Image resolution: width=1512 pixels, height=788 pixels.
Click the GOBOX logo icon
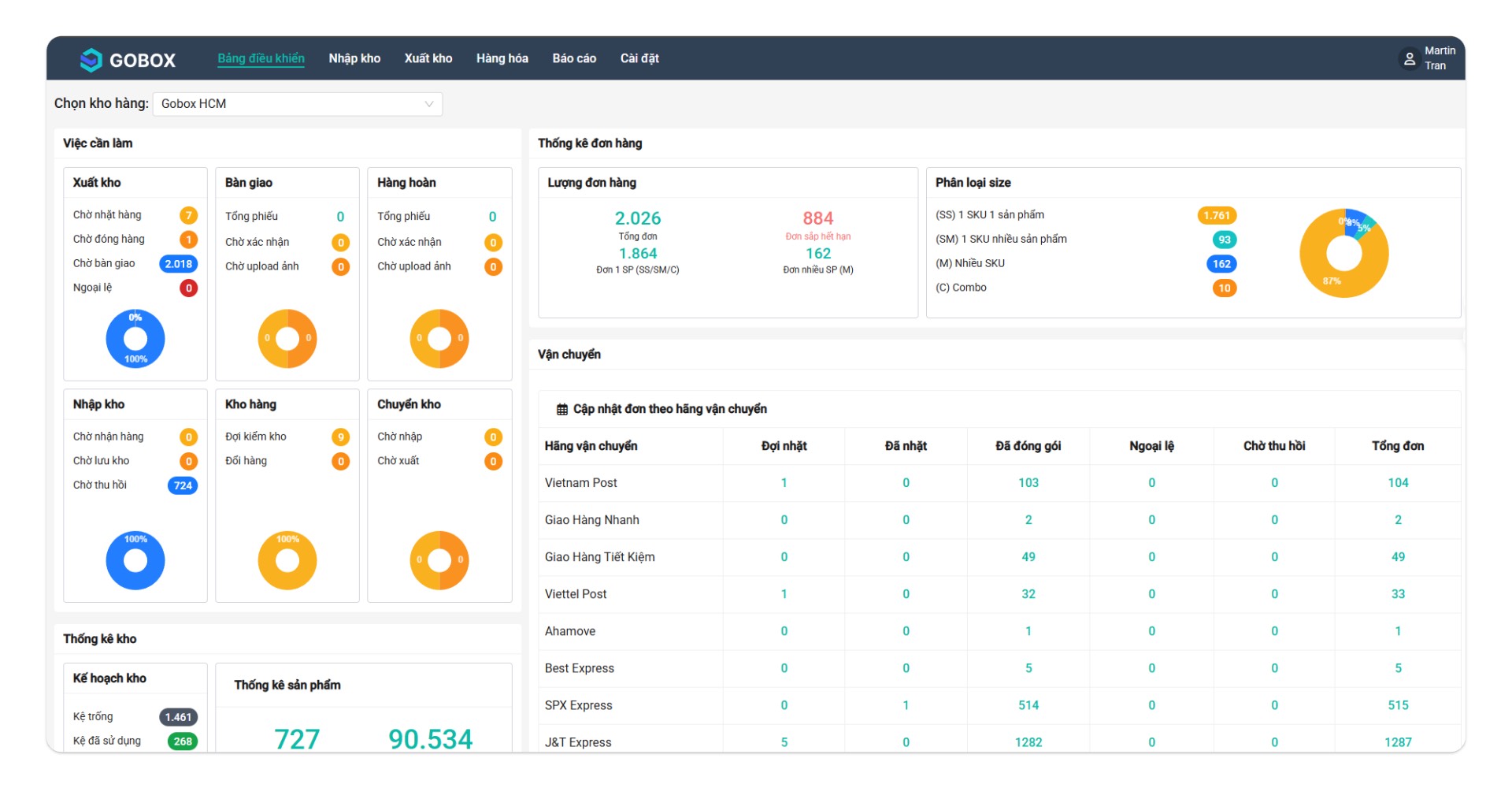click(91, 60)
